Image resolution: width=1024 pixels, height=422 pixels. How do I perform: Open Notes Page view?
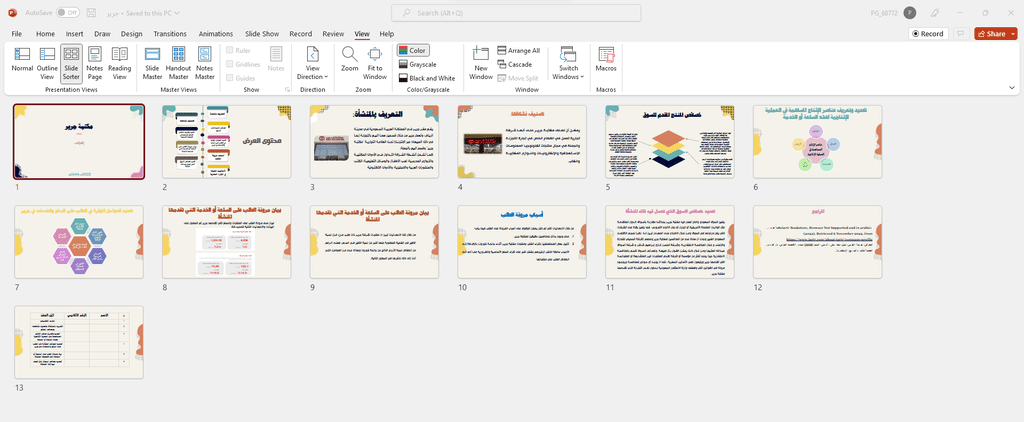click(95, 63)
